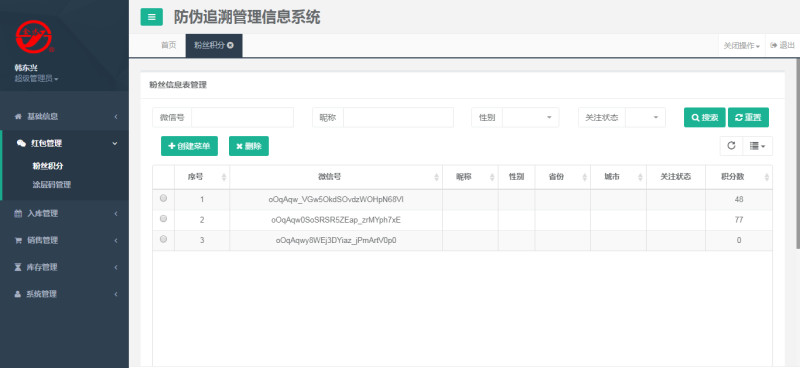The height and width of the screenshot is (368, 800).
Task: Open 涂层码管理 sidebar item
Action: [52, 185]
